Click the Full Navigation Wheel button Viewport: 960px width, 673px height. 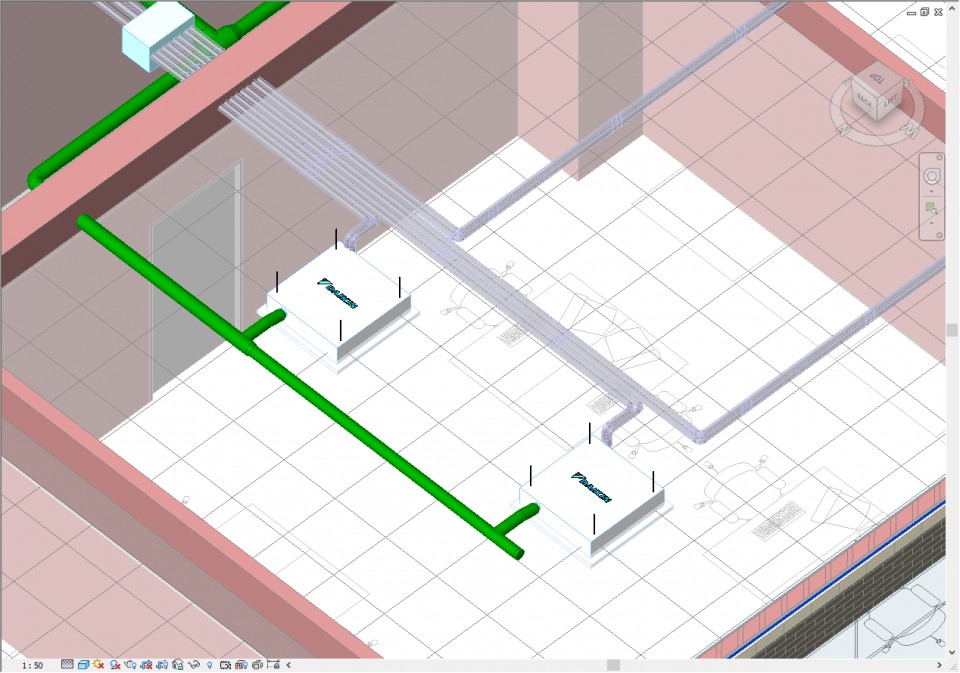tap(932, 177)
